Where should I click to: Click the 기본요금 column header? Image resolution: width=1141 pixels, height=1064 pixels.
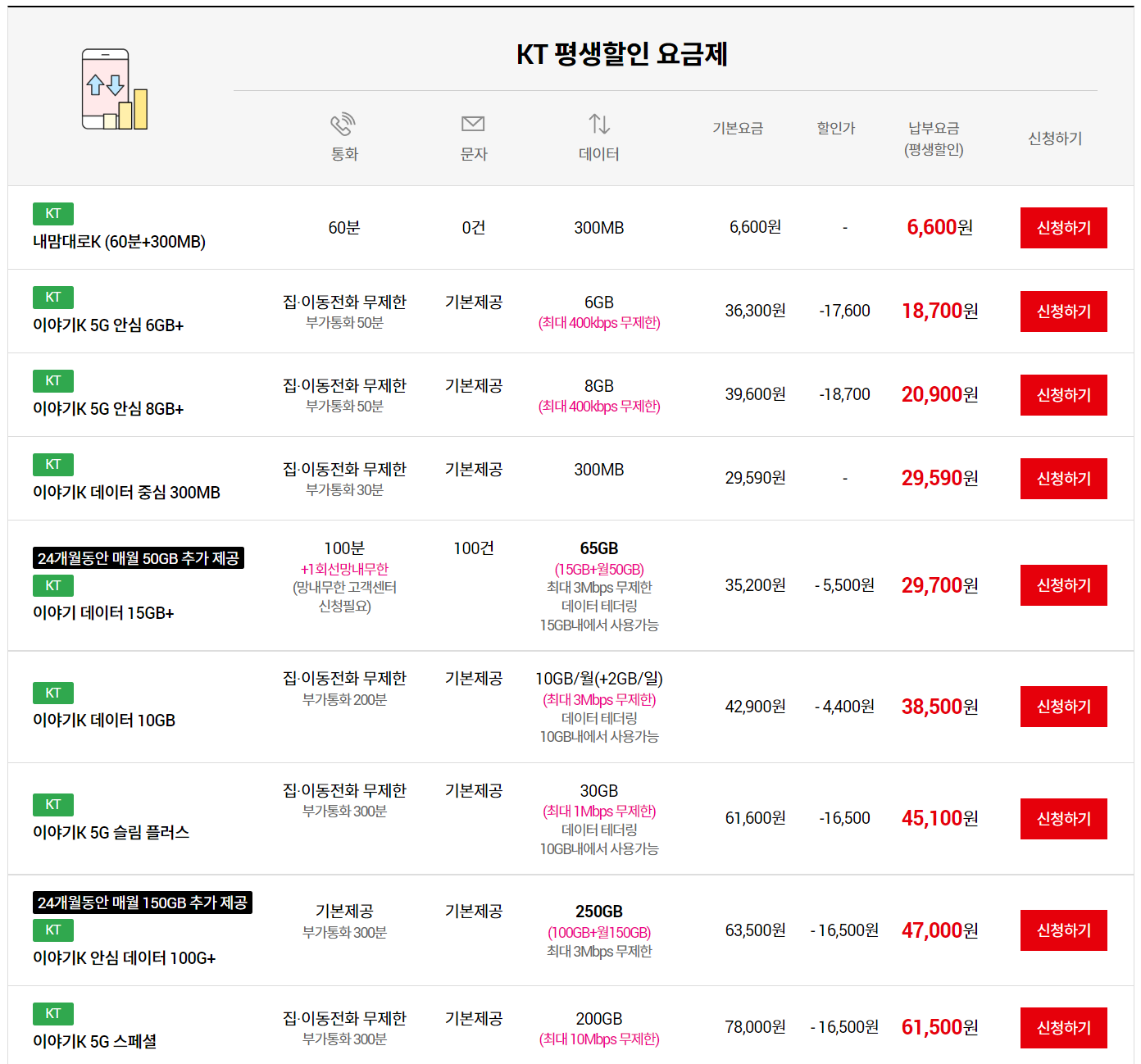[738, 128]
